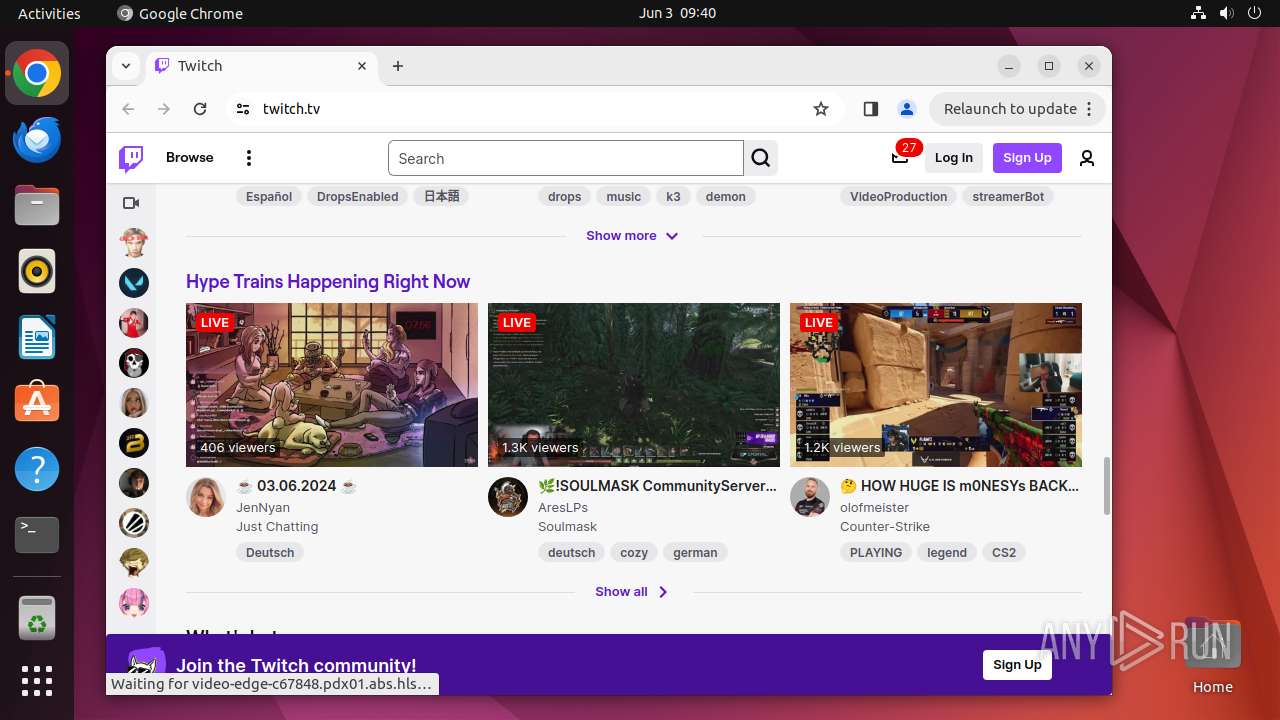Select the Twitch browser tab

pyautogui.click(x=261, y=66)
